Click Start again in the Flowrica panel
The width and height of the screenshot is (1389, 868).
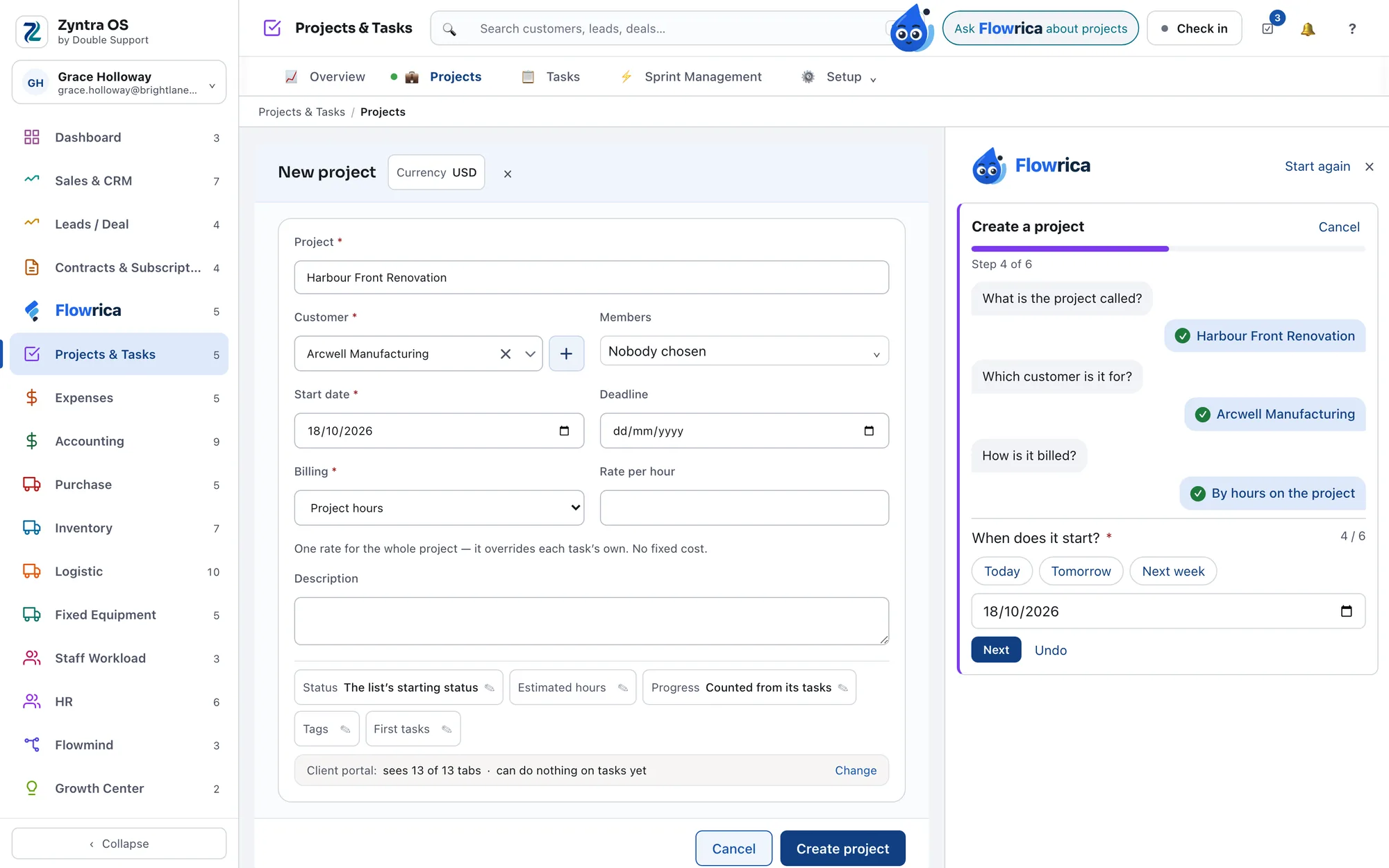tap(1317, 167)
